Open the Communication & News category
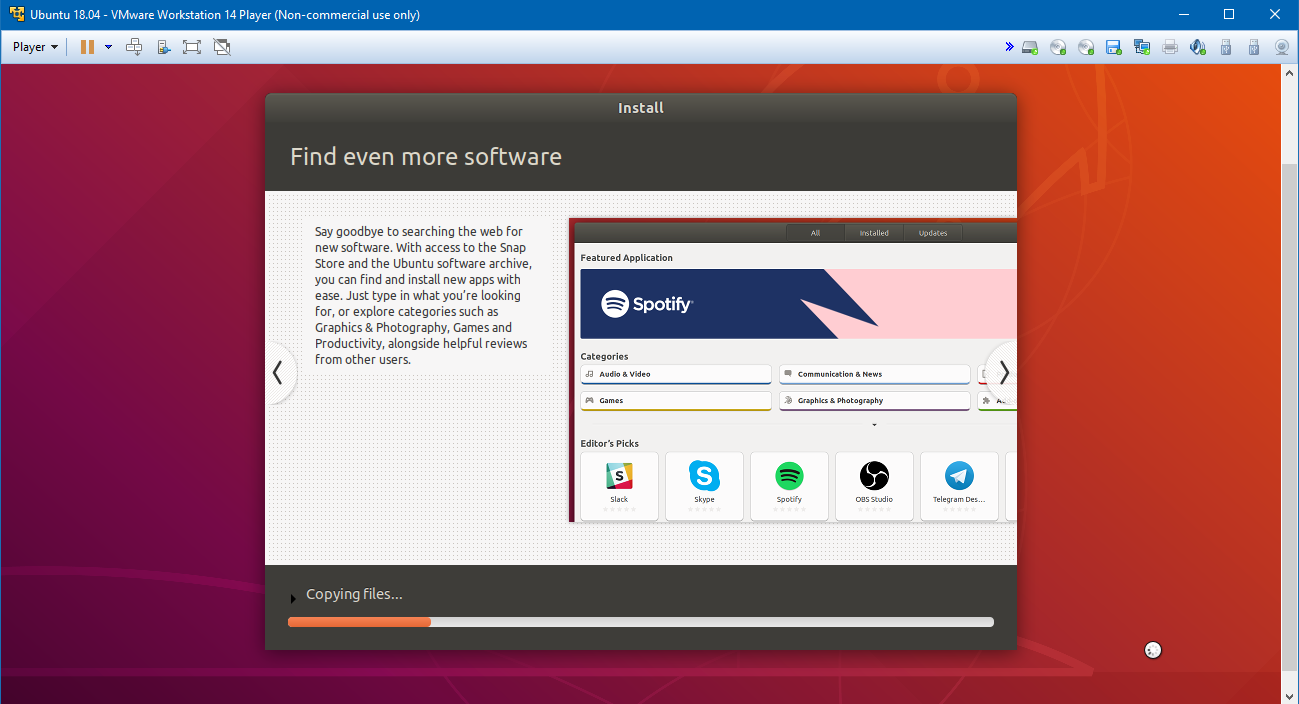The image size is (1299, 704). tap(875, 374)
